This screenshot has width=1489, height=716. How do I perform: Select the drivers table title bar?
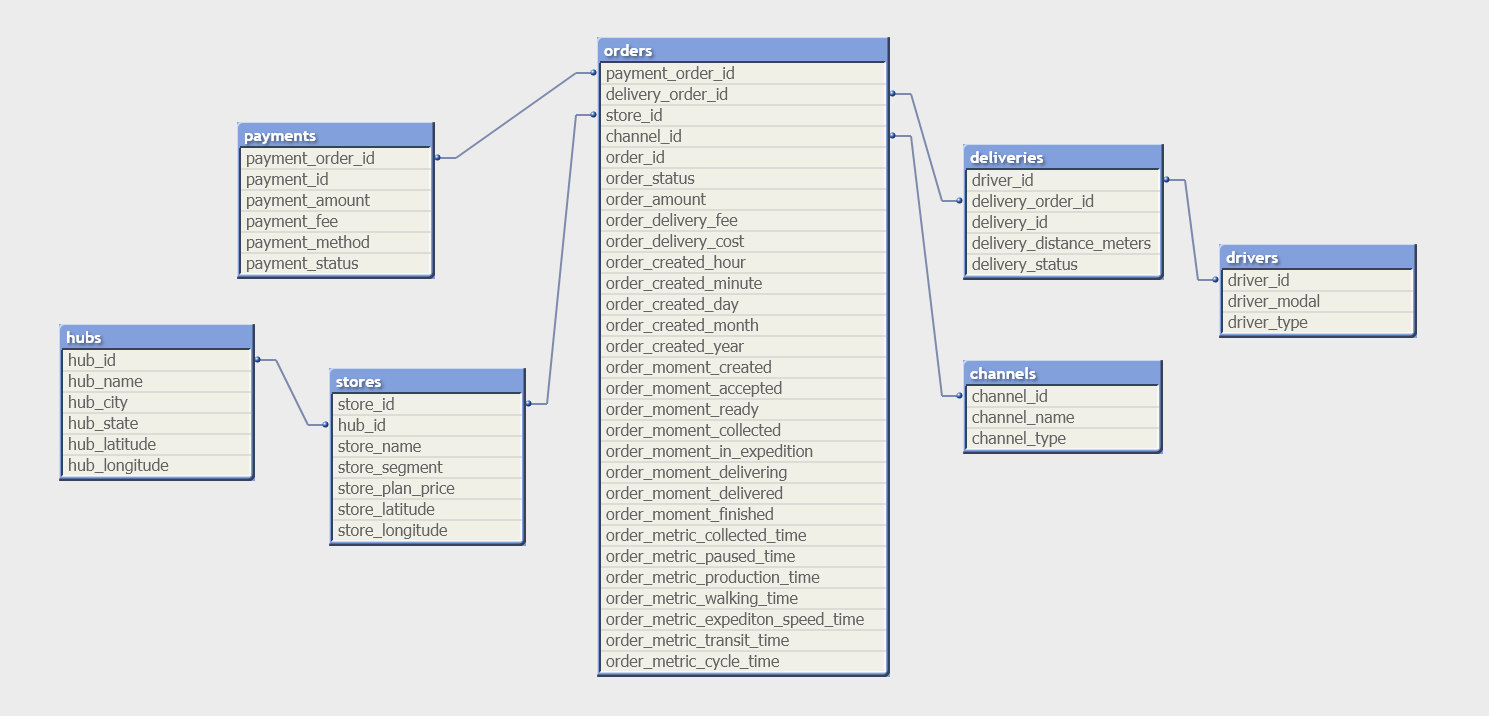(1317, 258)
